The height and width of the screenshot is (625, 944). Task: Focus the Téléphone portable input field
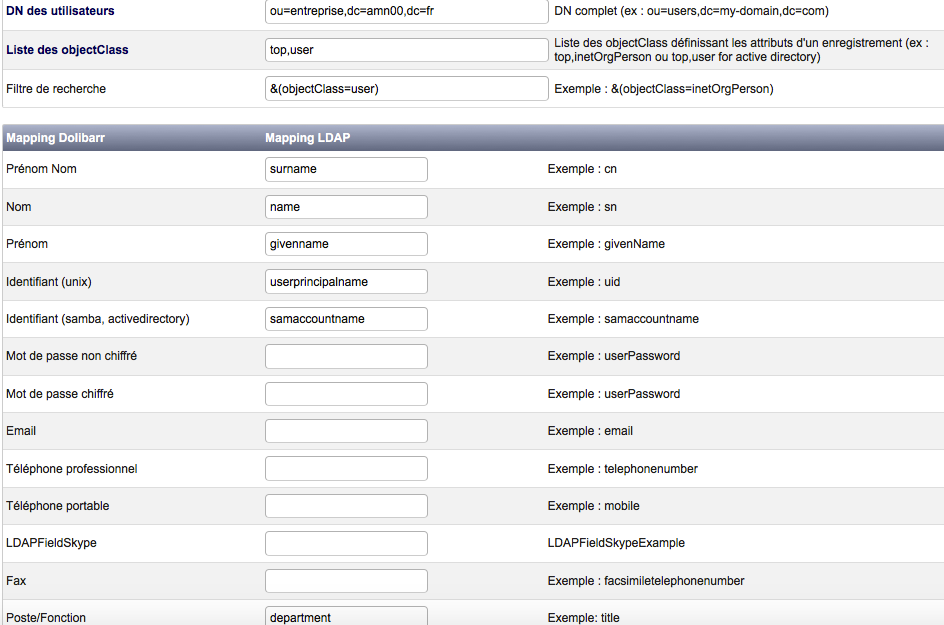pyautogui.click(x=346, y=506)
